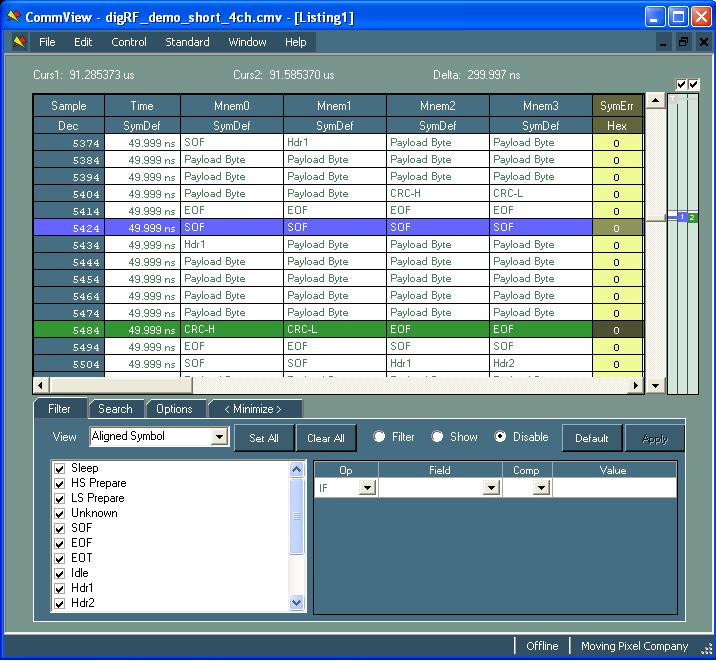
Task: Switch to the Search tab
Action: point(115,409)
